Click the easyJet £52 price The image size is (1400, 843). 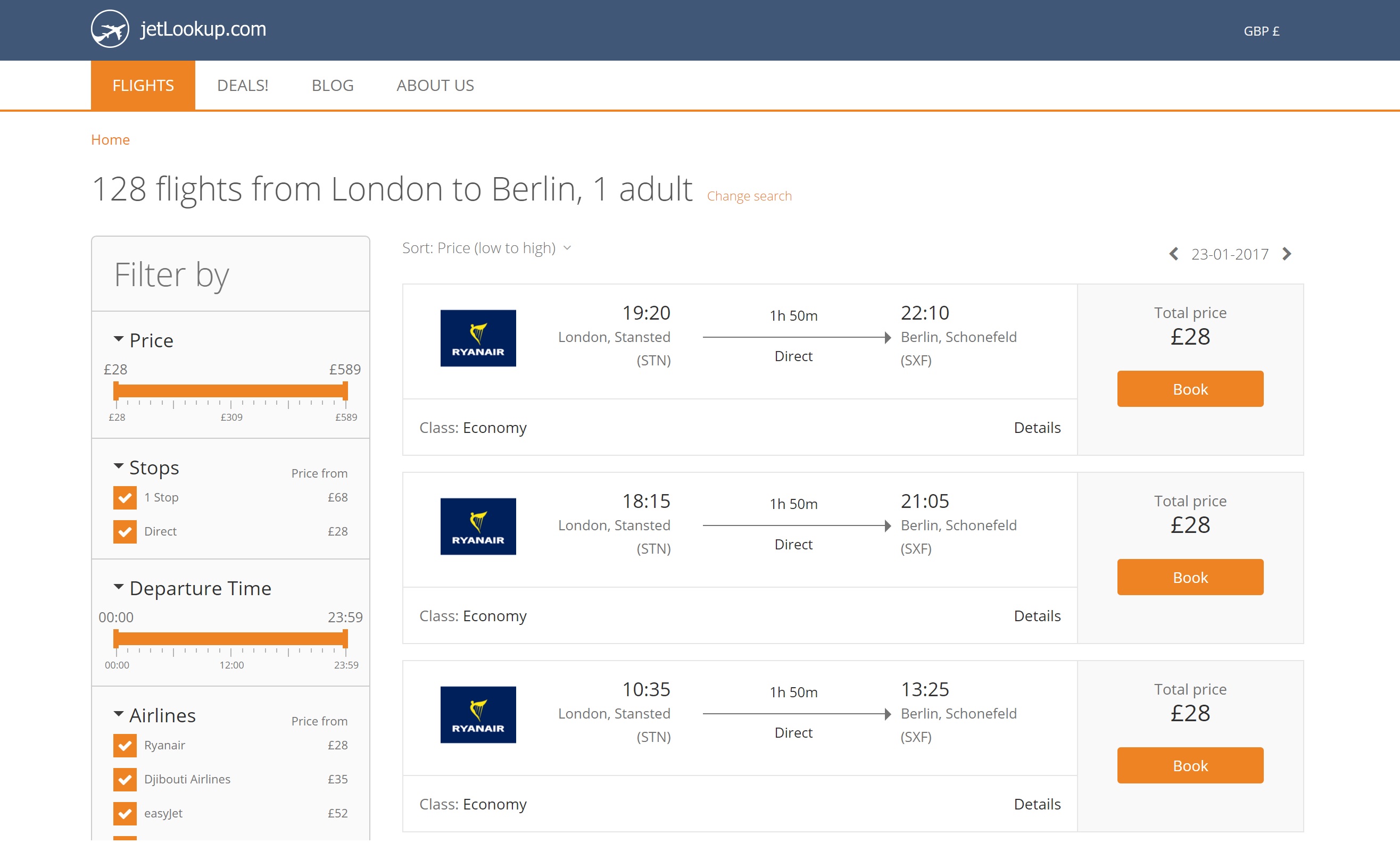337,813
